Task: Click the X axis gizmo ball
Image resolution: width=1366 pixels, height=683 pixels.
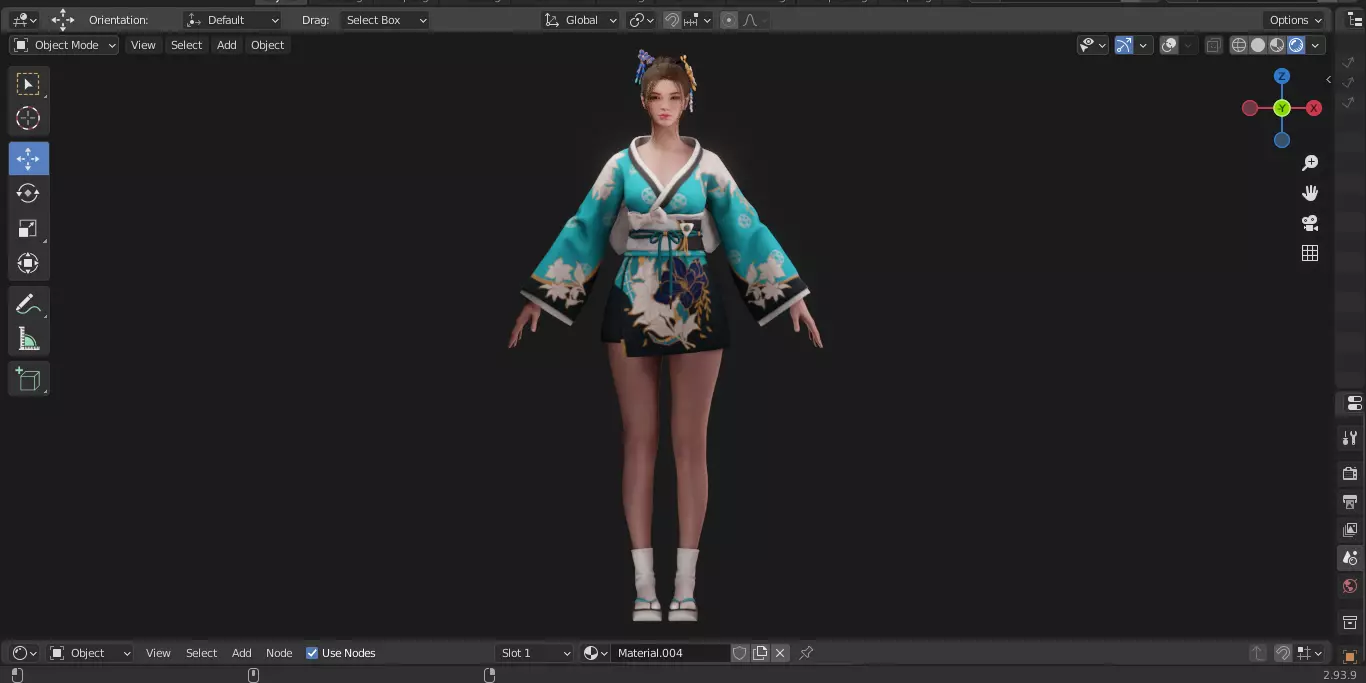Action: pos(1314,108)
